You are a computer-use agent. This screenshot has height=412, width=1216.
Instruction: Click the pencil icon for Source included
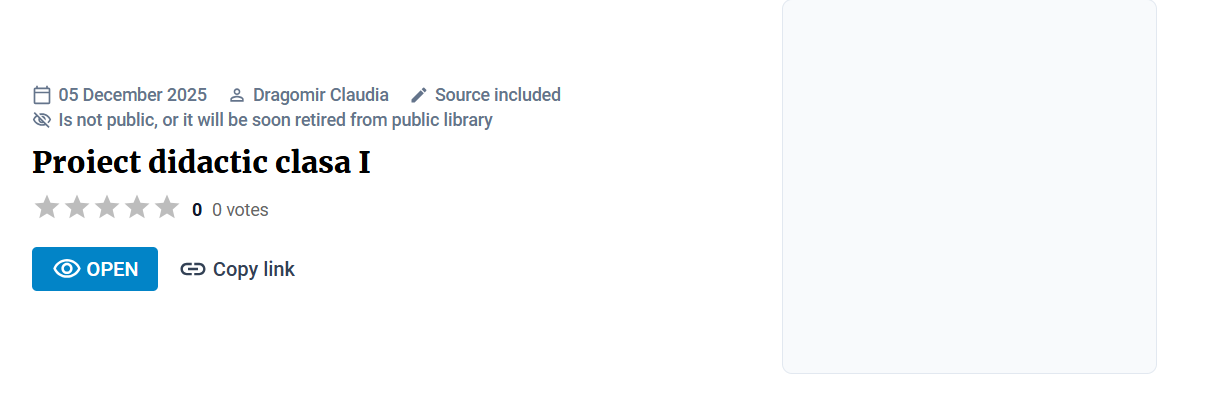click(419, 95)
